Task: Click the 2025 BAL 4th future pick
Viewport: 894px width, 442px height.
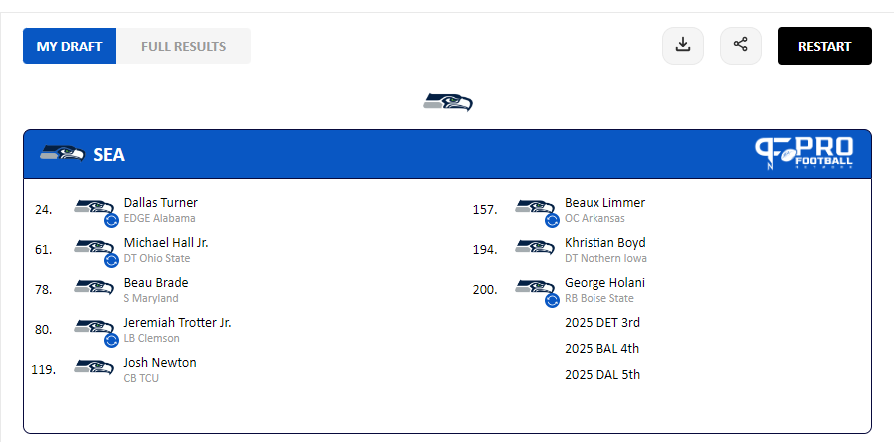Action: [x=602, y=349]
